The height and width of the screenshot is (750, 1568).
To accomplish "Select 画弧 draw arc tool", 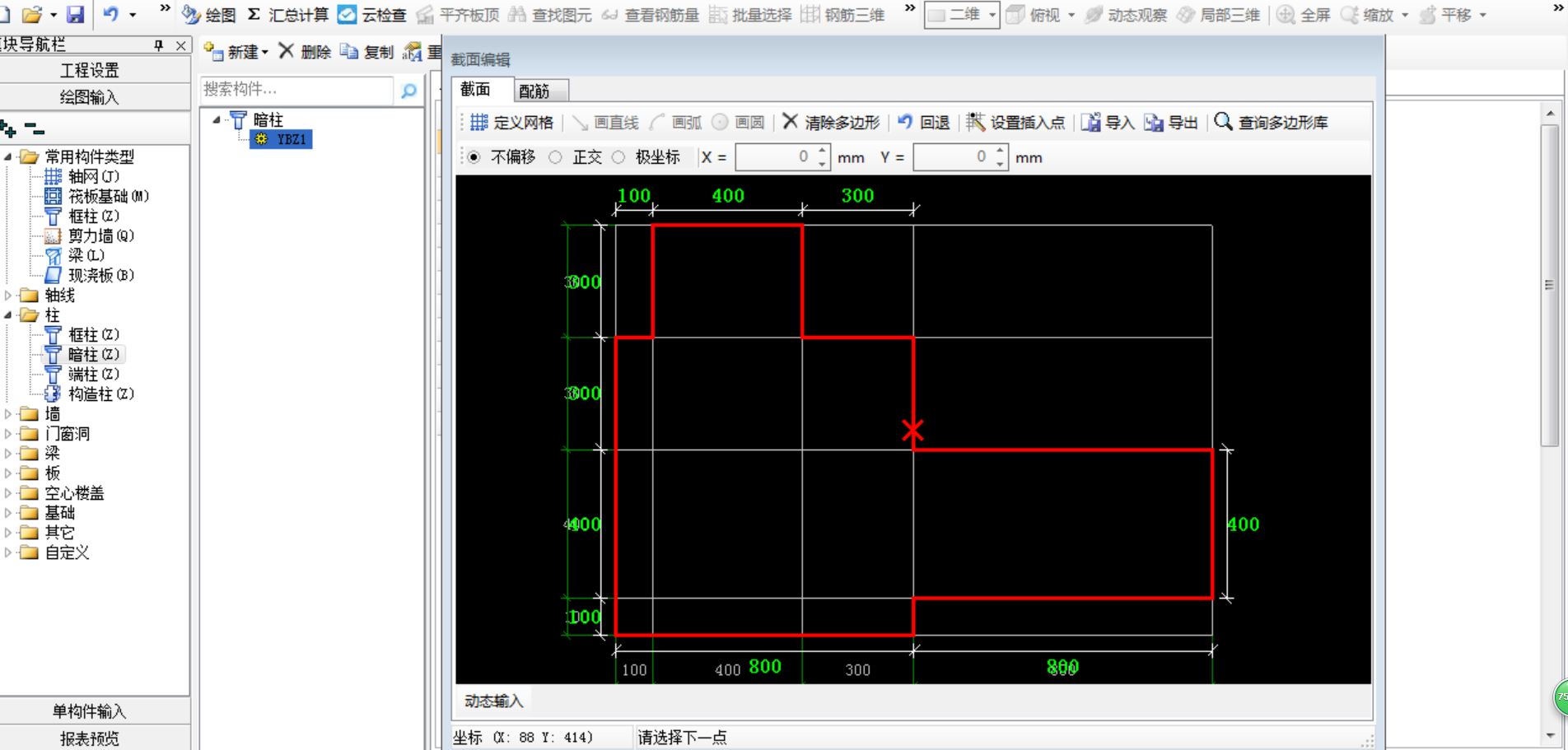I will coord(676,123).
